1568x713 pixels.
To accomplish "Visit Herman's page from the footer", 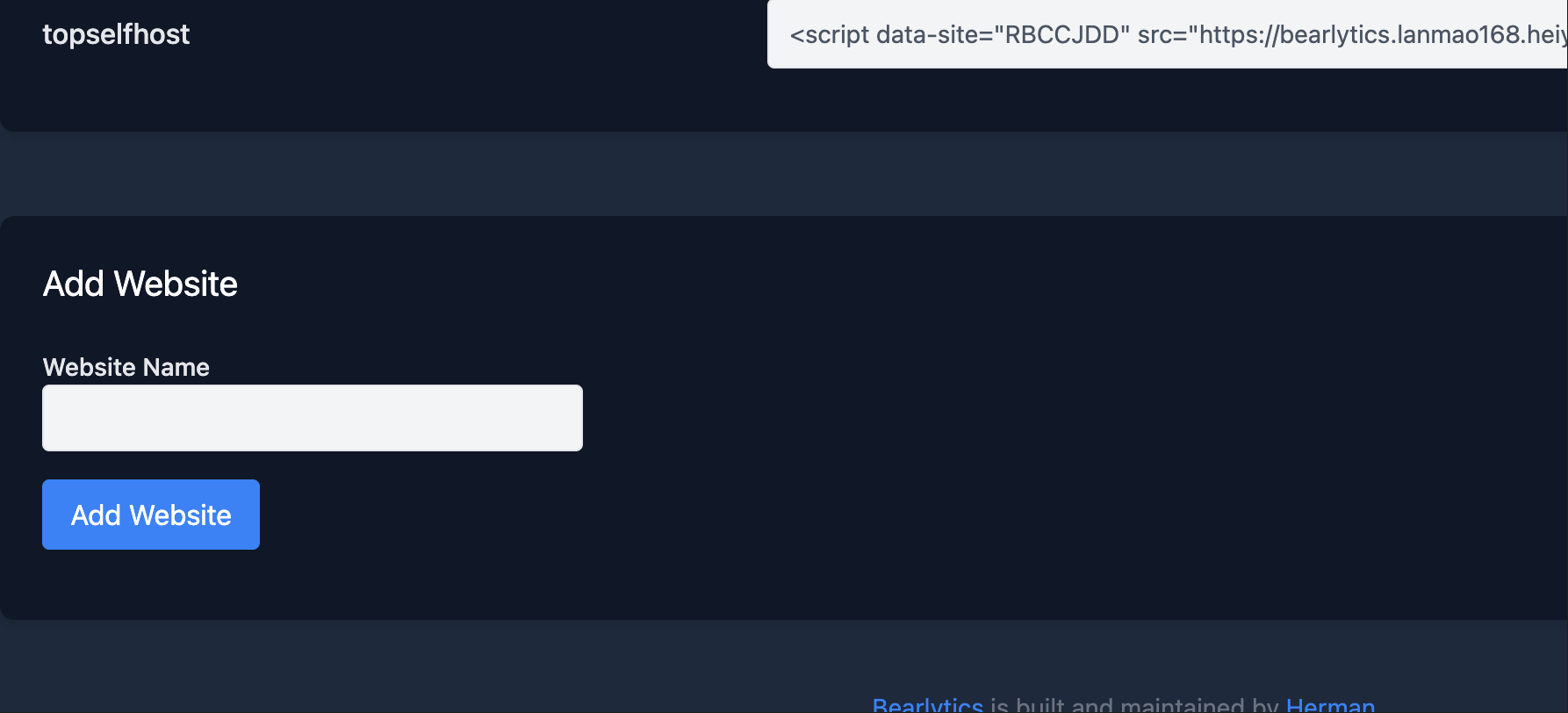I will (x=1330, y=705).
